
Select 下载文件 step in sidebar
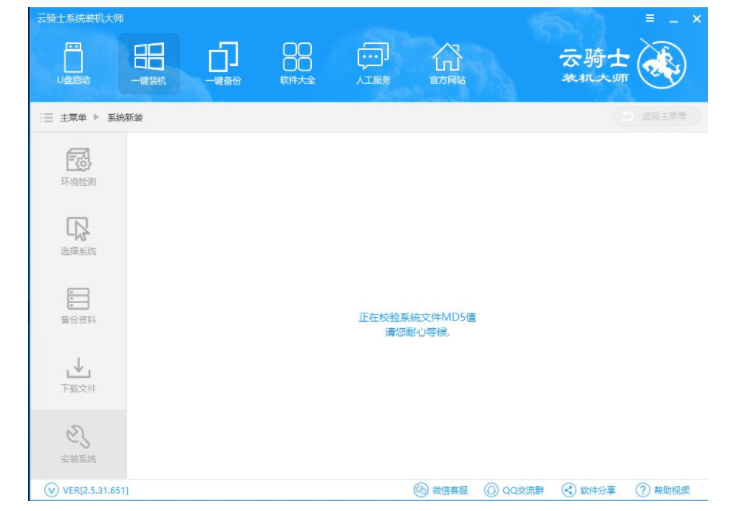point(78,374)
